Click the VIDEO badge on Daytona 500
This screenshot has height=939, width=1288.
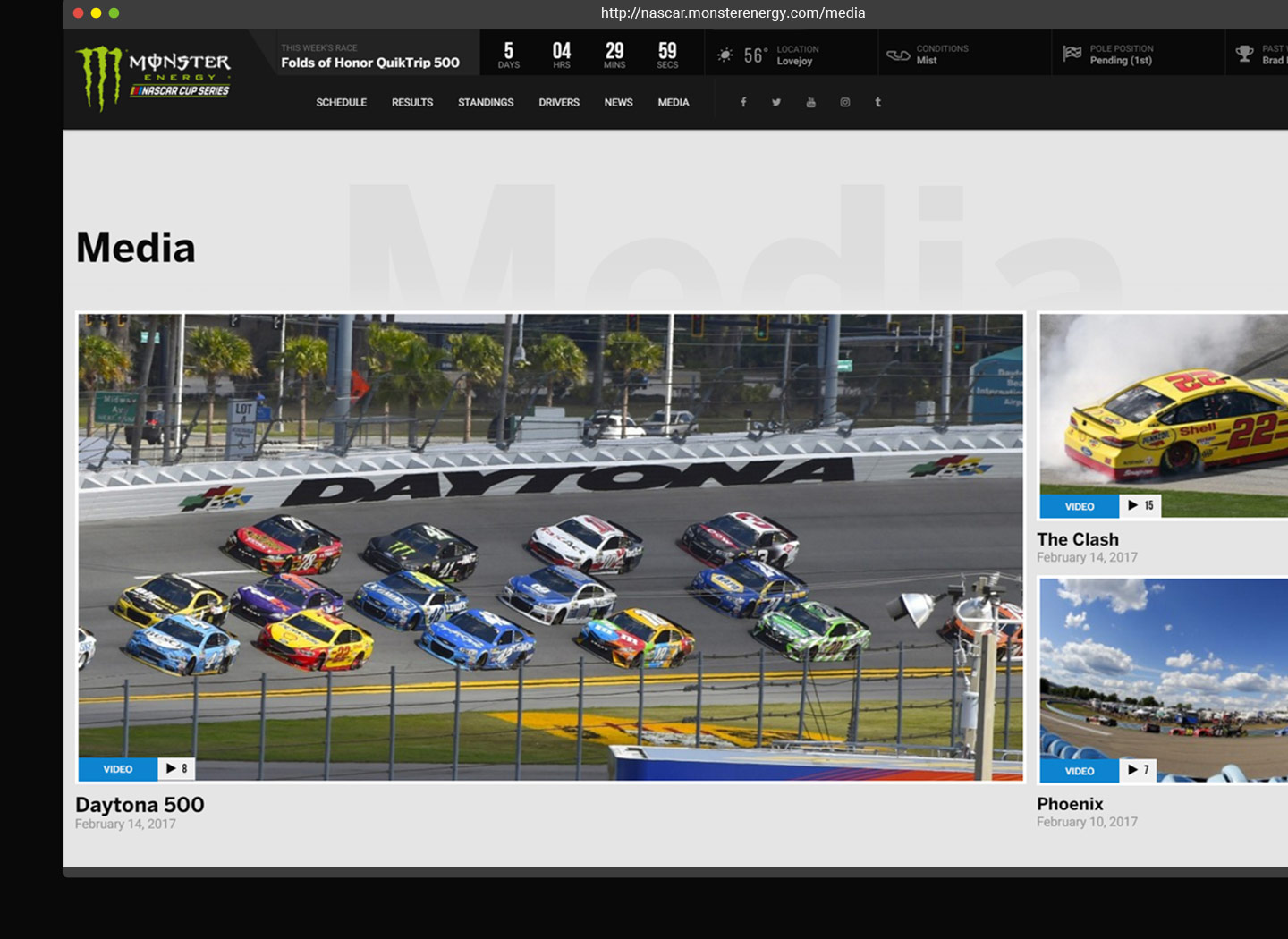coord(118,769)
